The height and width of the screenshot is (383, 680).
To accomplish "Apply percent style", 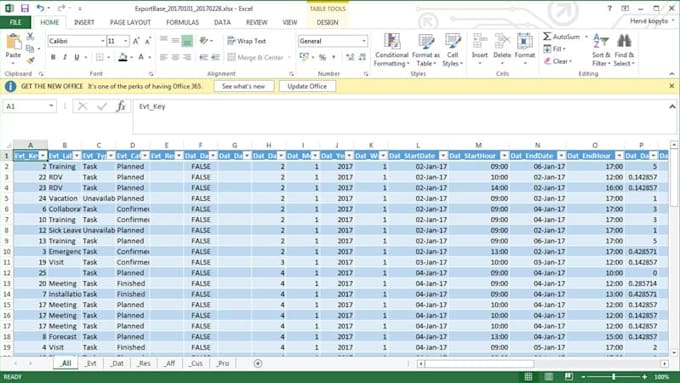I will [322, 57].
